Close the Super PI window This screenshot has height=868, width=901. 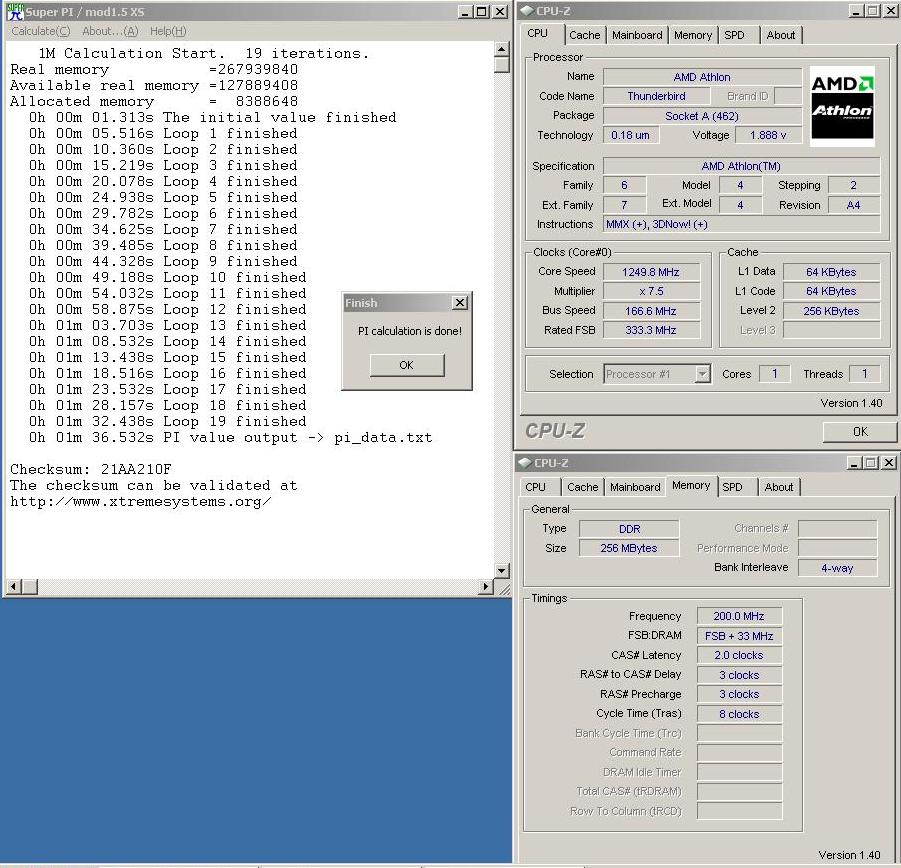500,11
